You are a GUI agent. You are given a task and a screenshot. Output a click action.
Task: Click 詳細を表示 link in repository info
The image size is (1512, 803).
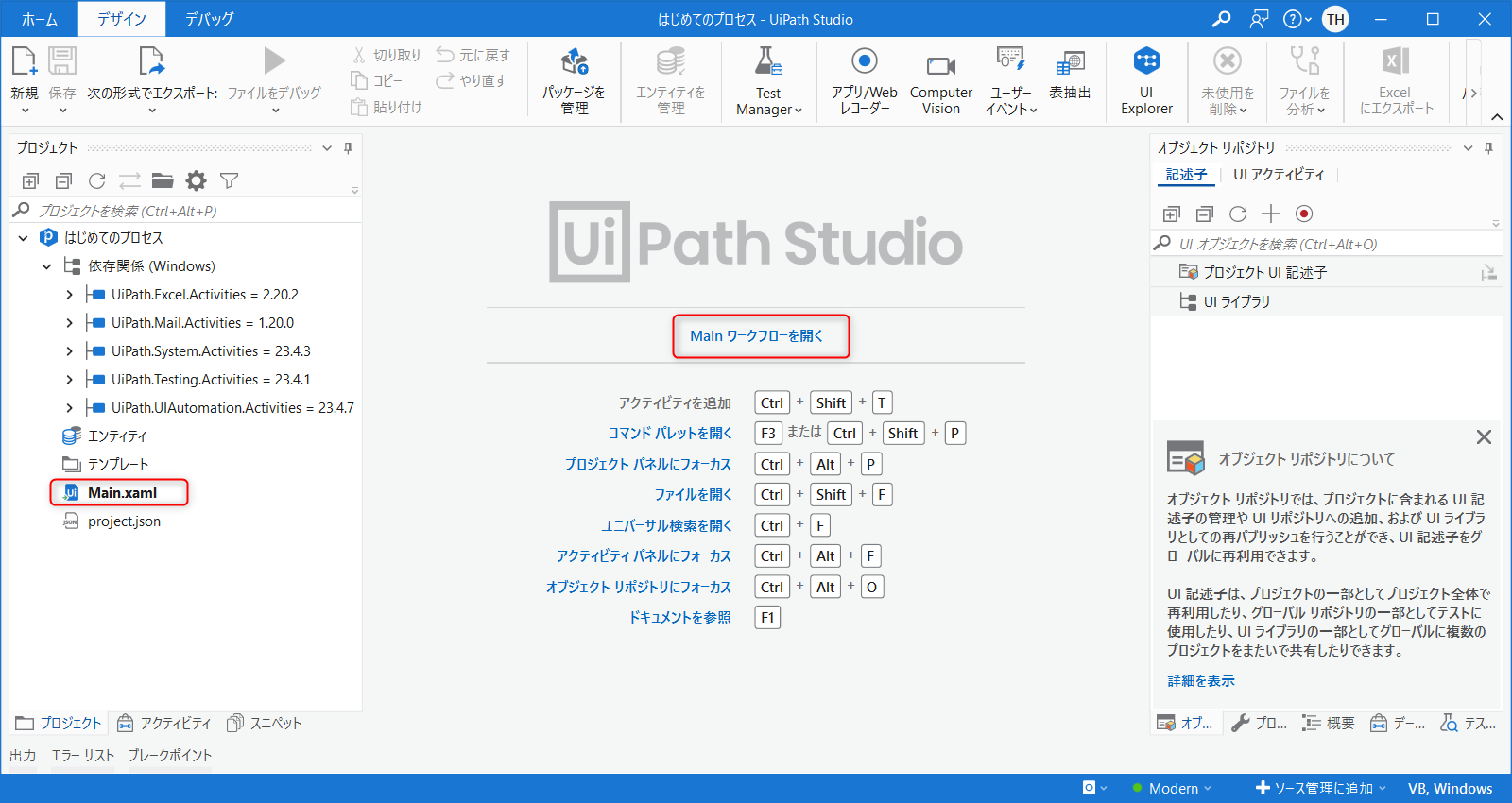[x=1201, y=681]
